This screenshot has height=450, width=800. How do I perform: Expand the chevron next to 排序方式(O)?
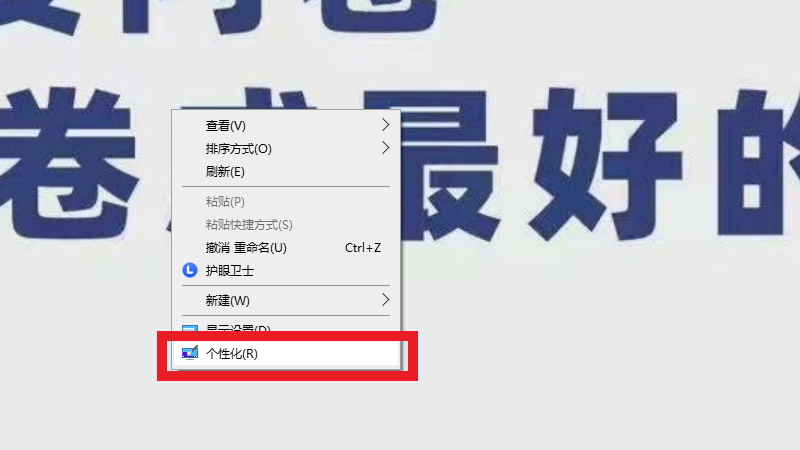[385, 148]
